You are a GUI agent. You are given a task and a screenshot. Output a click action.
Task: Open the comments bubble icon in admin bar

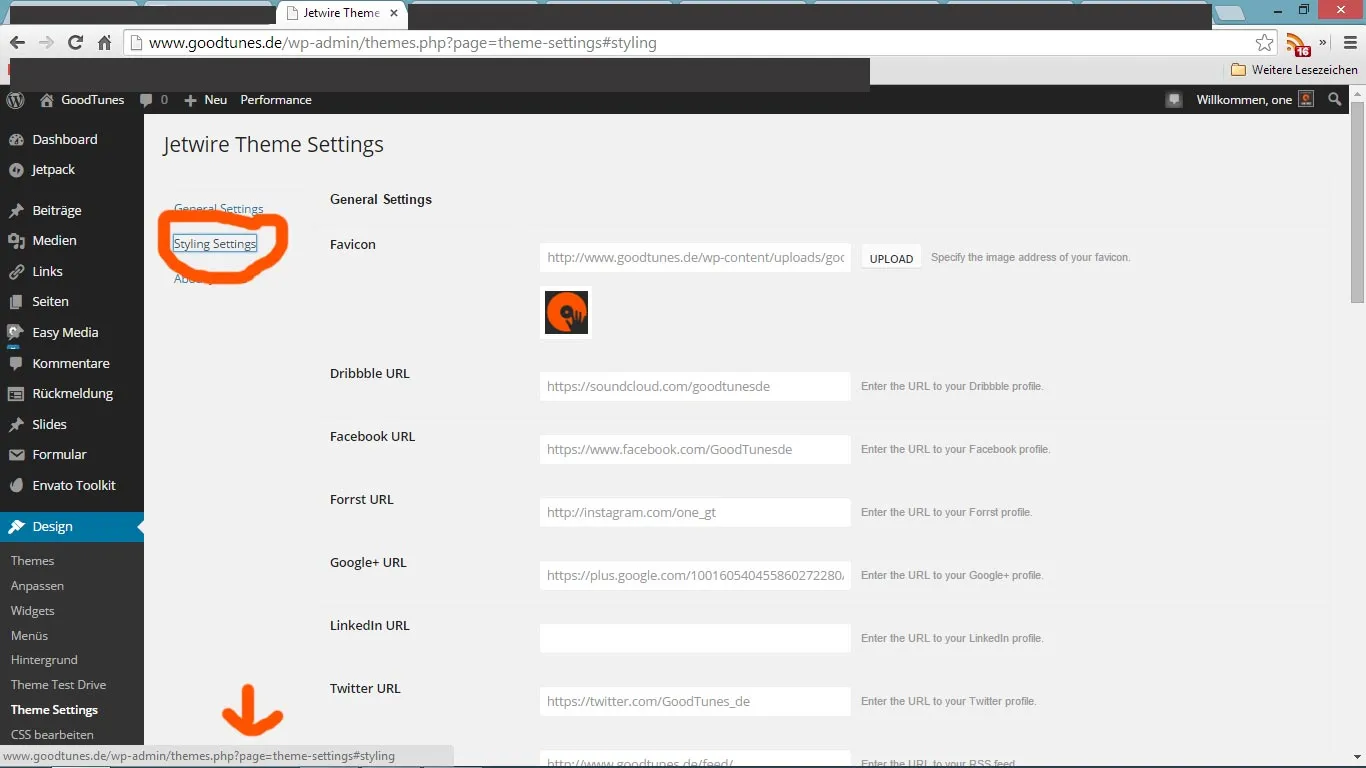click(x=146, y=100)
